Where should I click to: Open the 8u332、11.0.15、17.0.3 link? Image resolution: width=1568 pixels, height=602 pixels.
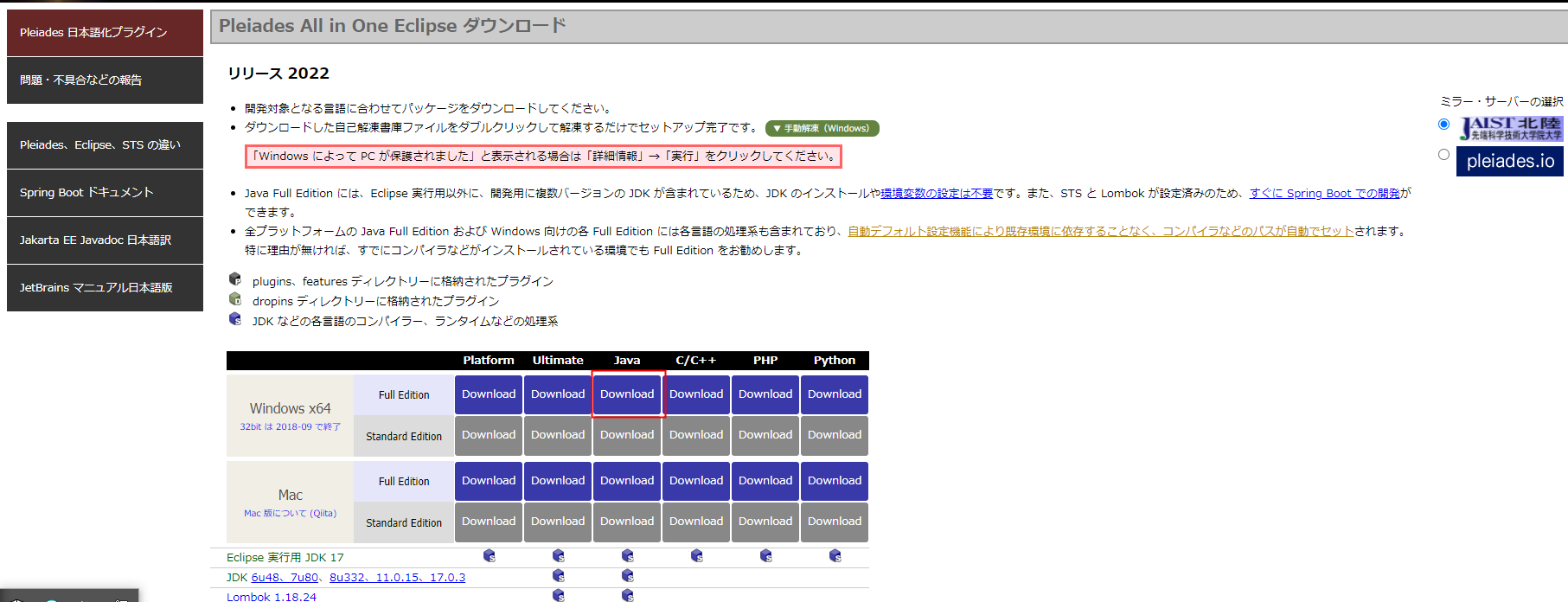[x=397, y=578]
